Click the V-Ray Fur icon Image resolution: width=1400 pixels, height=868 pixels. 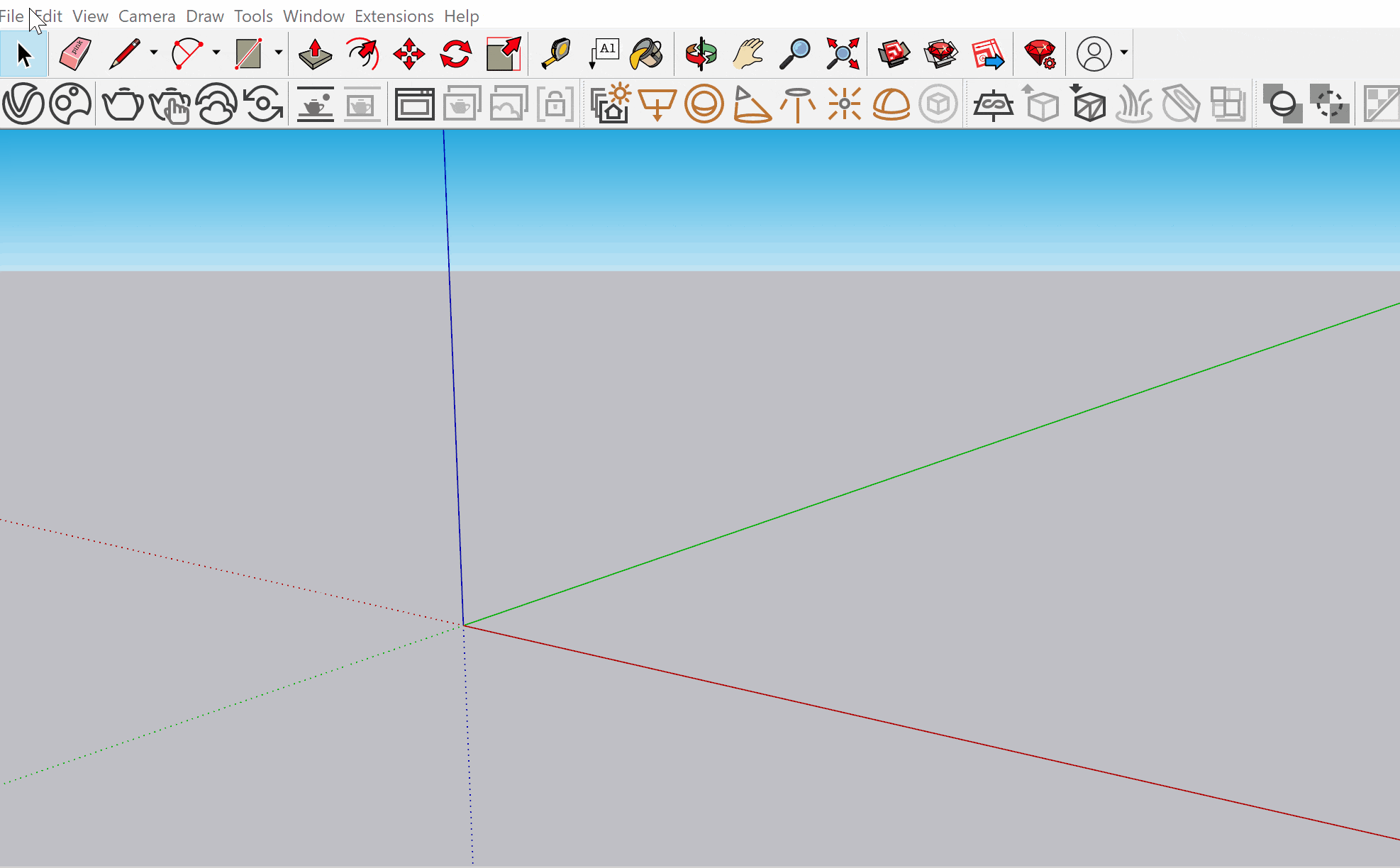click(x=1134, y=104)
